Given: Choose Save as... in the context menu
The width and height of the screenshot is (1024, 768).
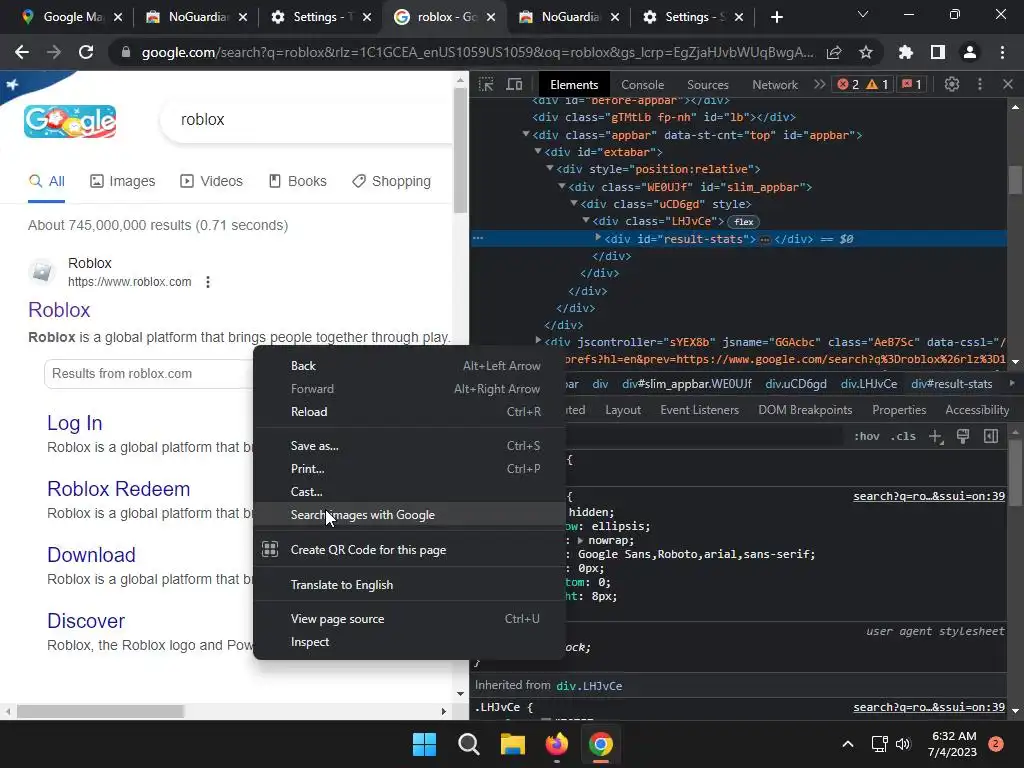Looking at the screenshot, I should (409, 445).
